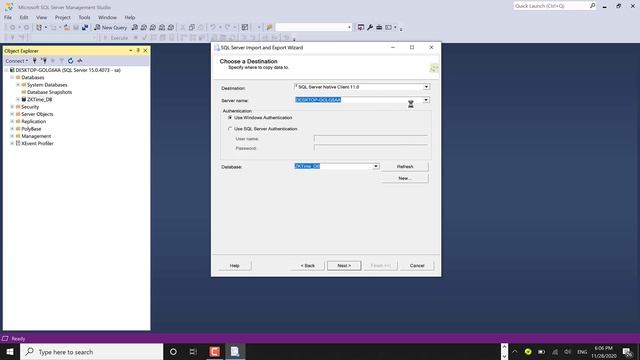Click the New... database button
Screen dimensions: 640x360
point(405,178)
